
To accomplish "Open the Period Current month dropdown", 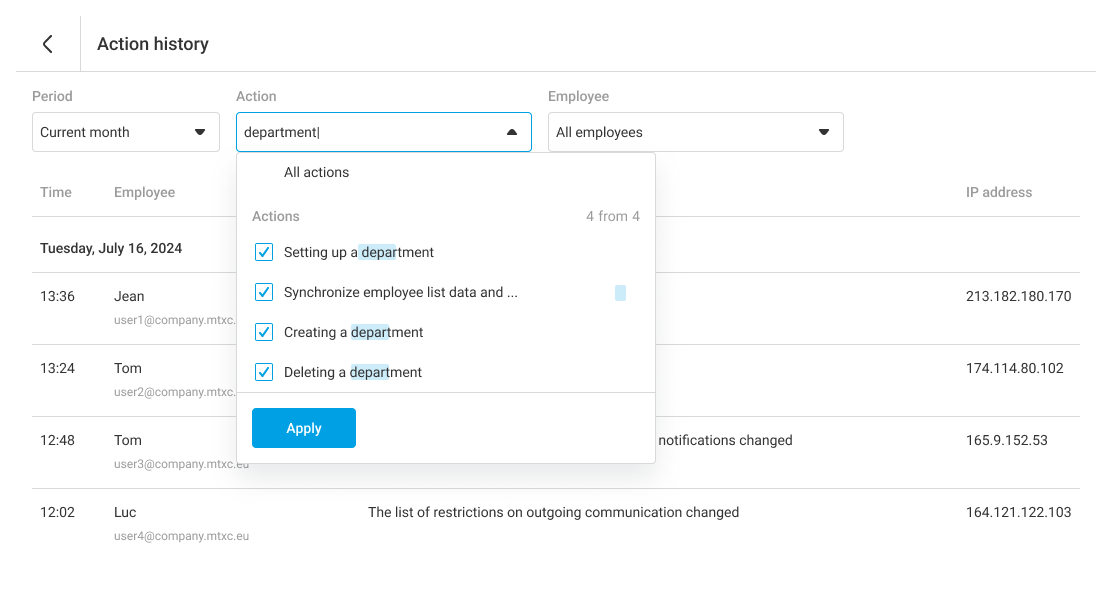I will pos(125,132).
